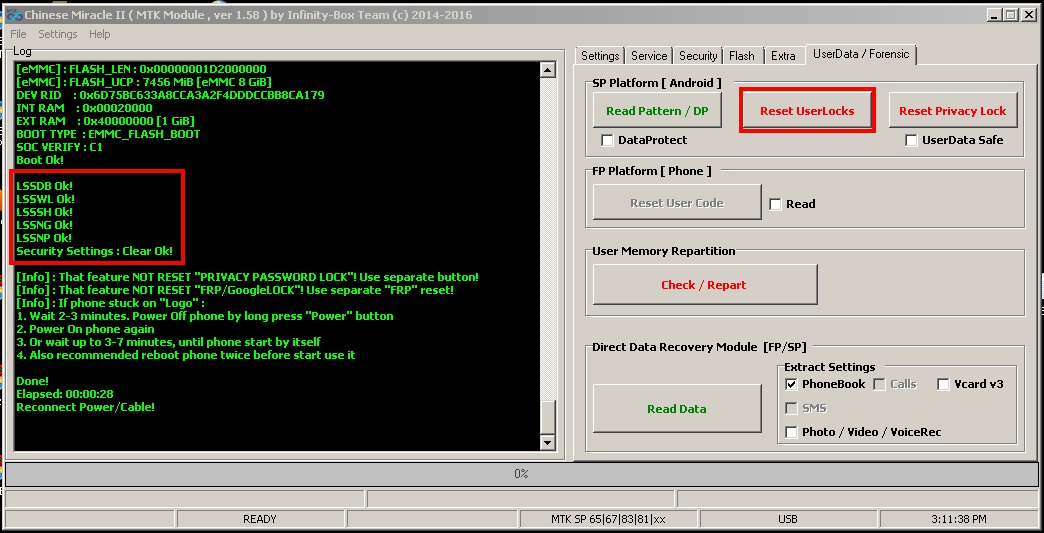Click the PRIVACY PASSWORD LOCK info log line
Screen dimensions: 1044x533
(247, 277)
